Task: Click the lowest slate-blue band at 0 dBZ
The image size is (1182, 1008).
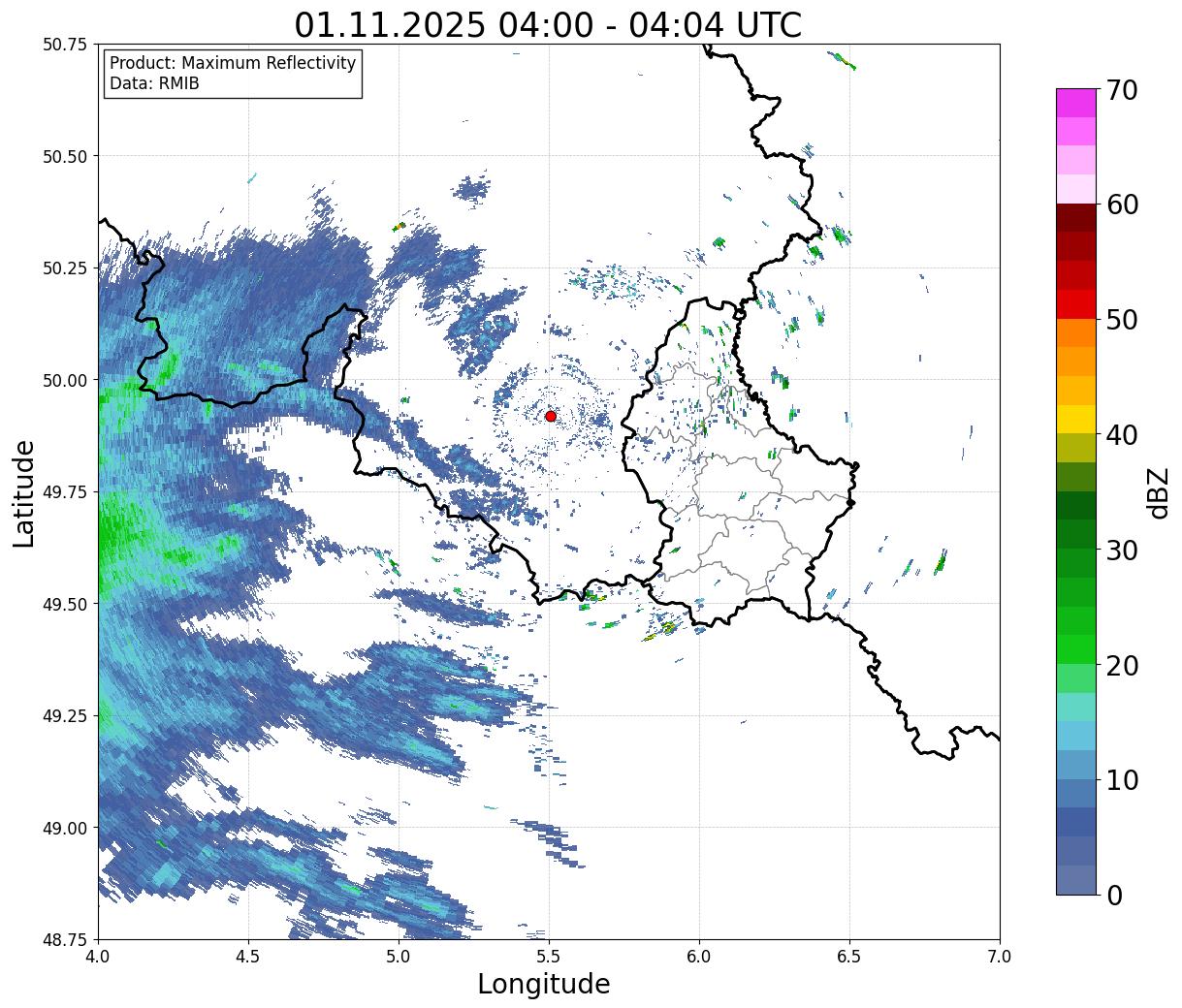Action: point(1076,879)
